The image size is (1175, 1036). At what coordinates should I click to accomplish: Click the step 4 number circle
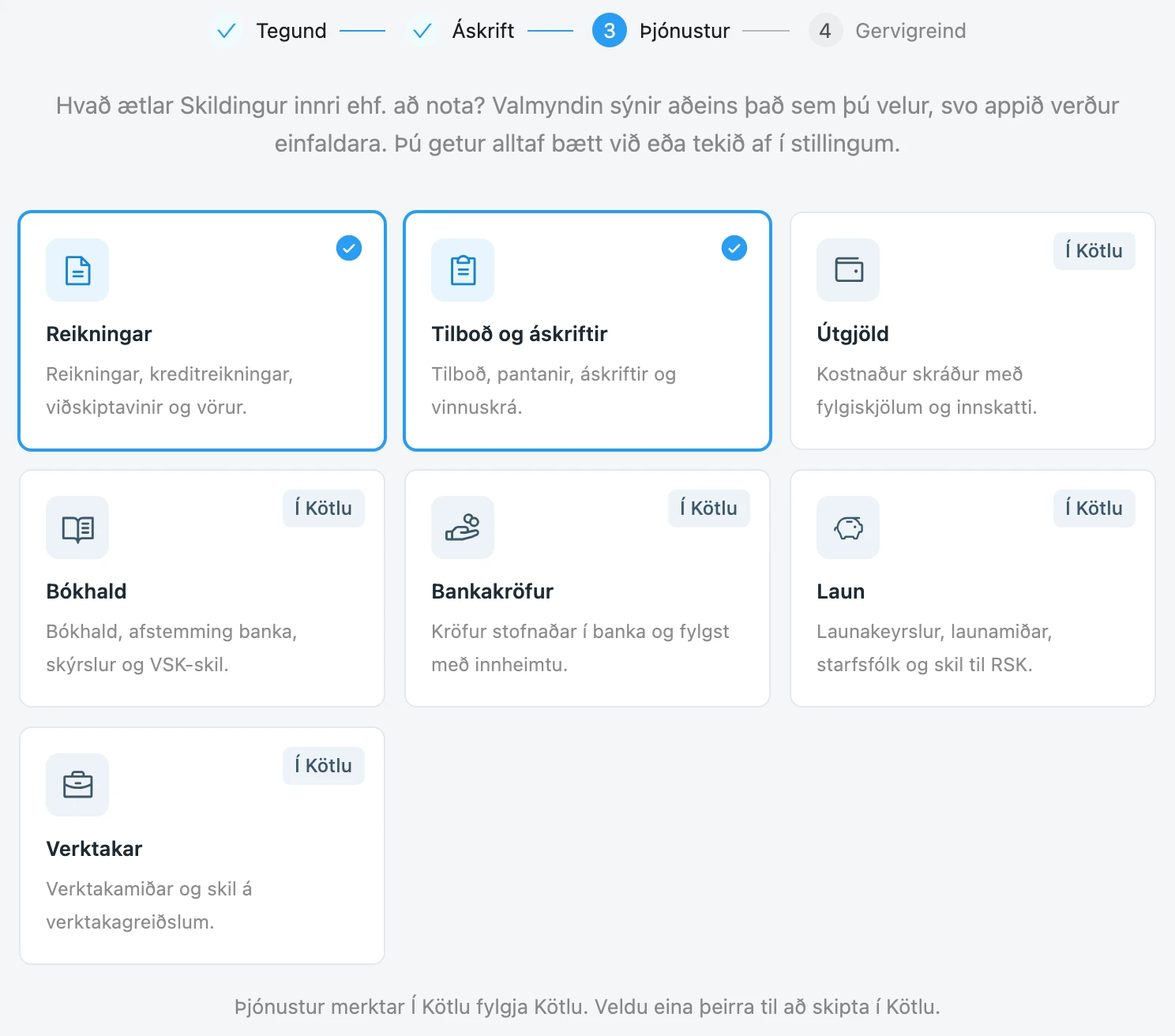[x=825, y=31]
